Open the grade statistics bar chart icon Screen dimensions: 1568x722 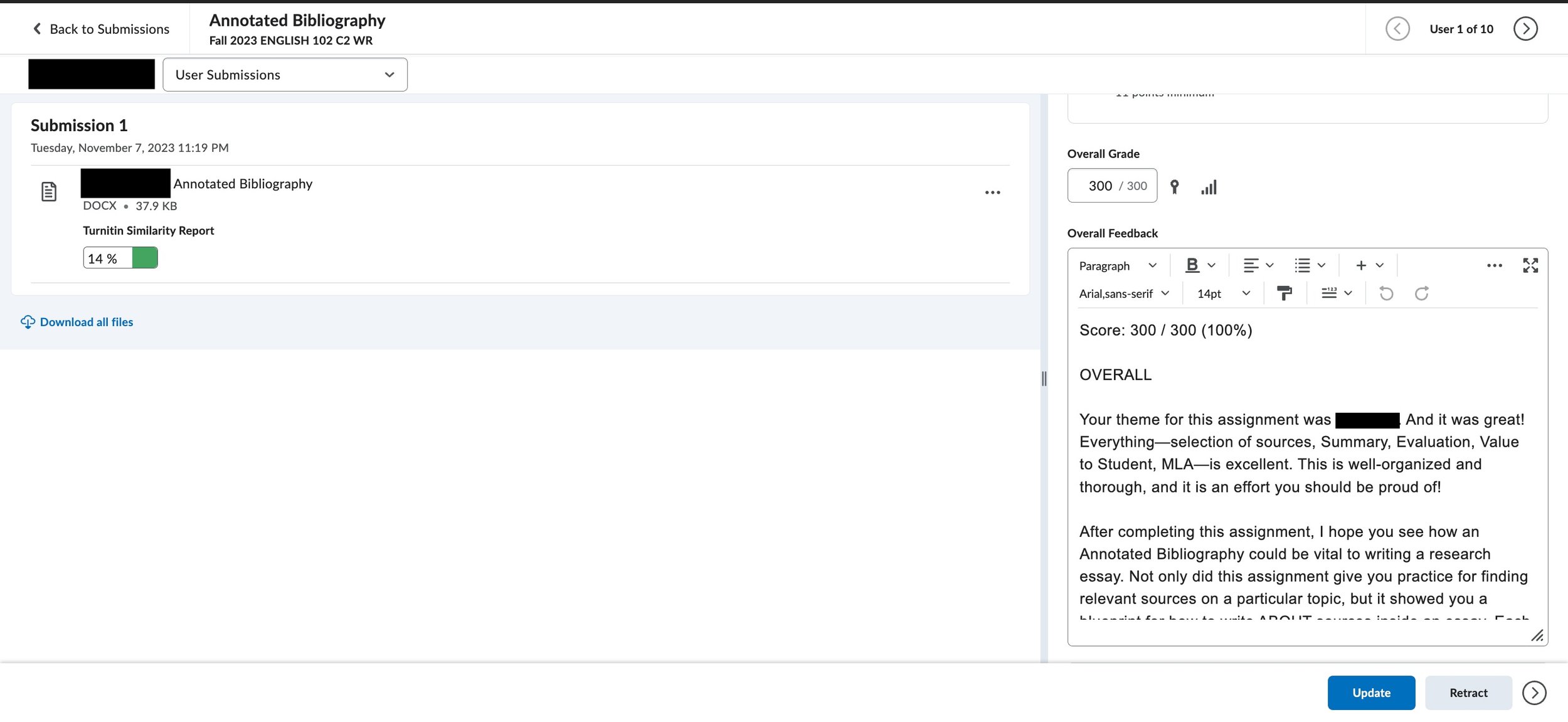click(1209, 187)
